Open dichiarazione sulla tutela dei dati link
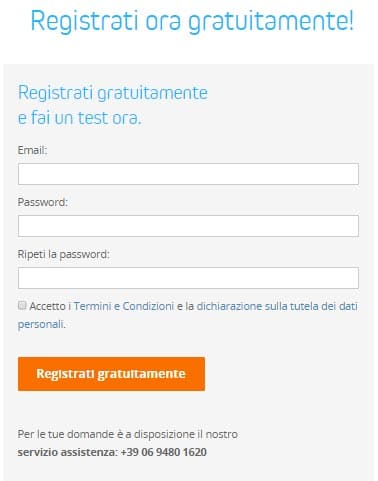 [x=277, y=306]
